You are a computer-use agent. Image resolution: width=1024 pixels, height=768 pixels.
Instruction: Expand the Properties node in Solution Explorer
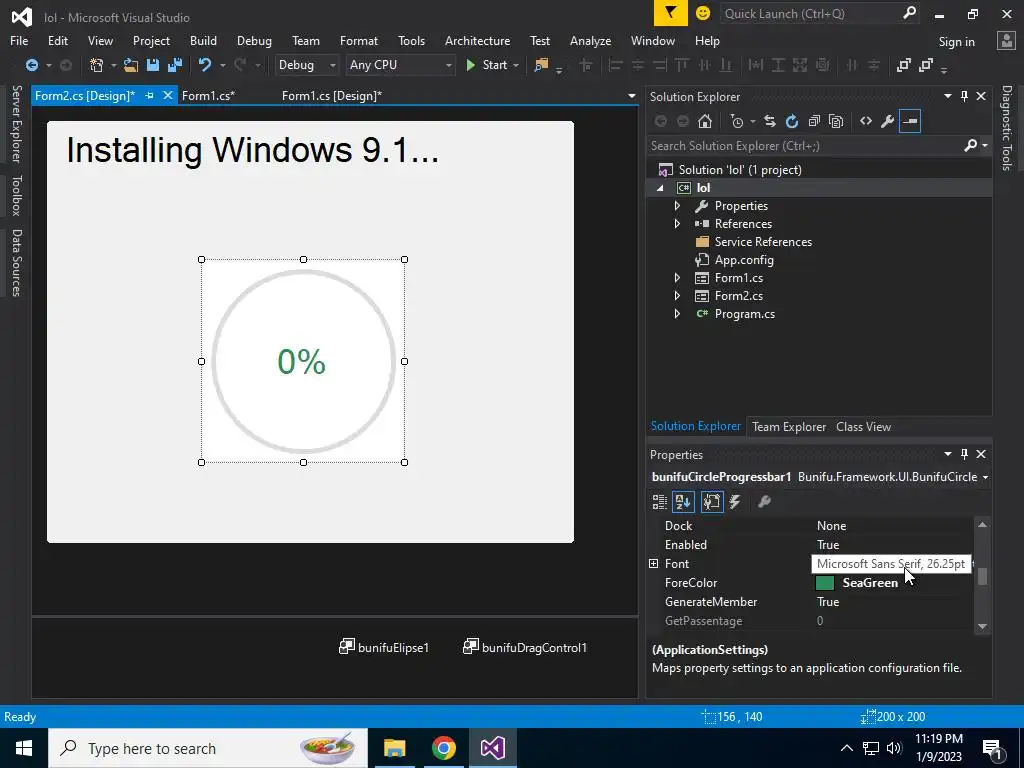[x=677, y=206]
